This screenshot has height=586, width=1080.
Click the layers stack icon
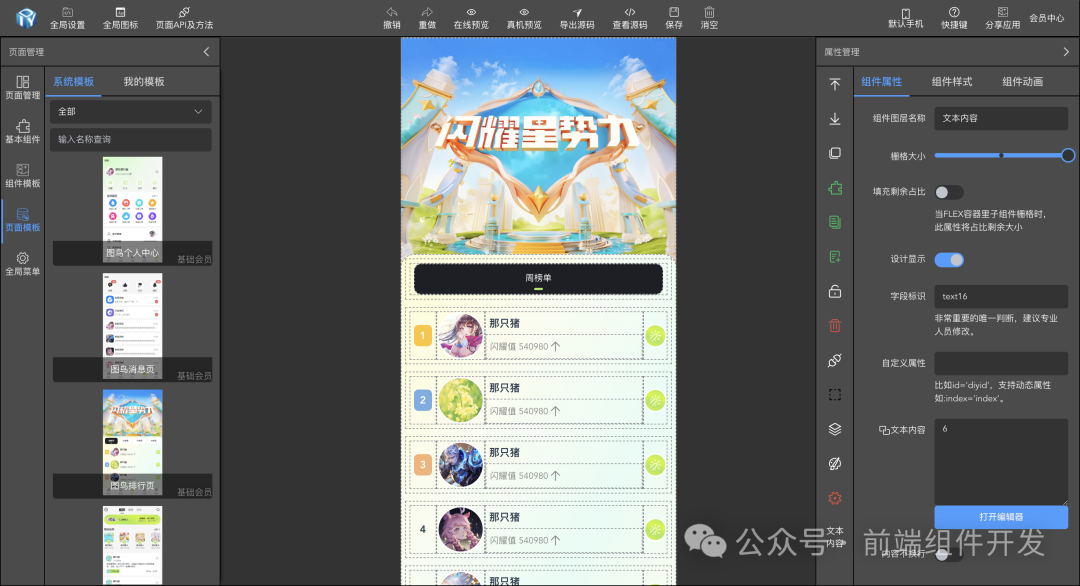pos(835,429)
